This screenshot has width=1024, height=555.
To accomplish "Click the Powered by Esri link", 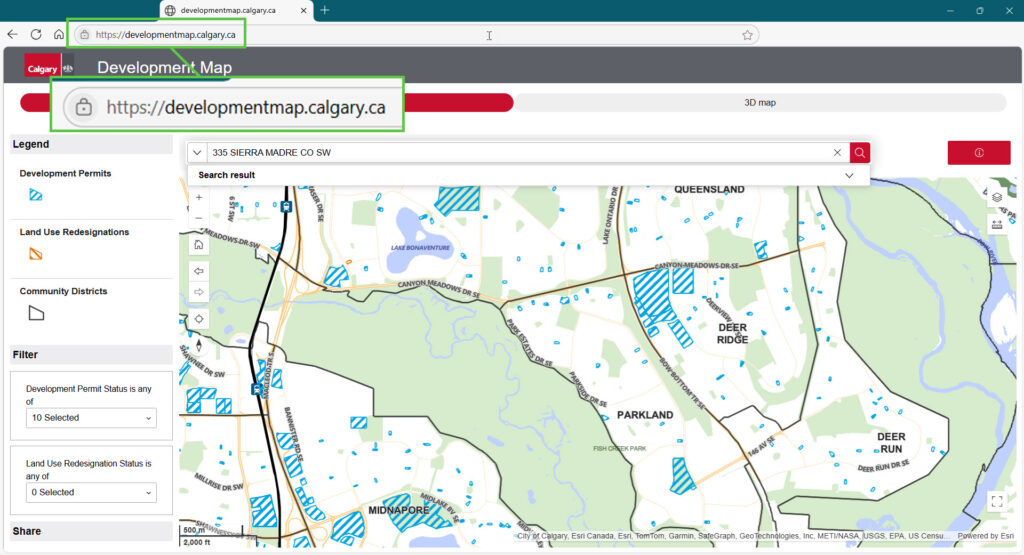I will (x=985, y=536).
